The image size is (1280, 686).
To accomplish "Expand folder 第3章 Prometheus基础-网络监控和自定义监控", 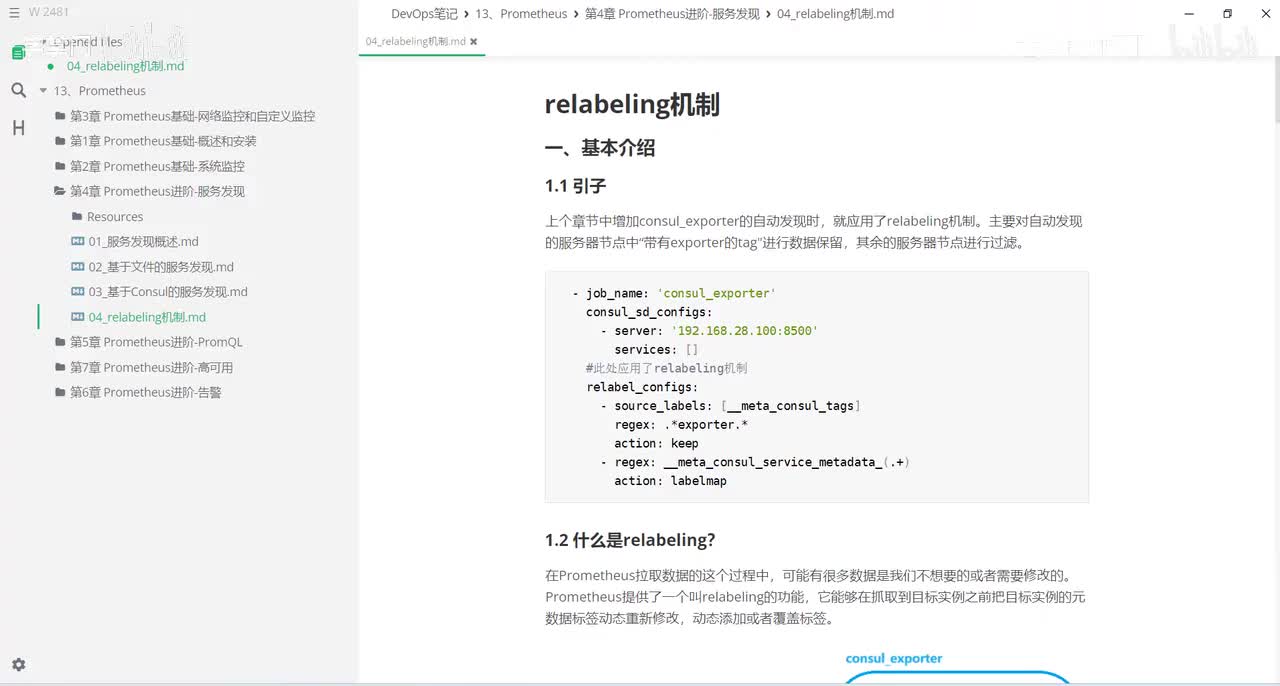I will tap(192, 116).
